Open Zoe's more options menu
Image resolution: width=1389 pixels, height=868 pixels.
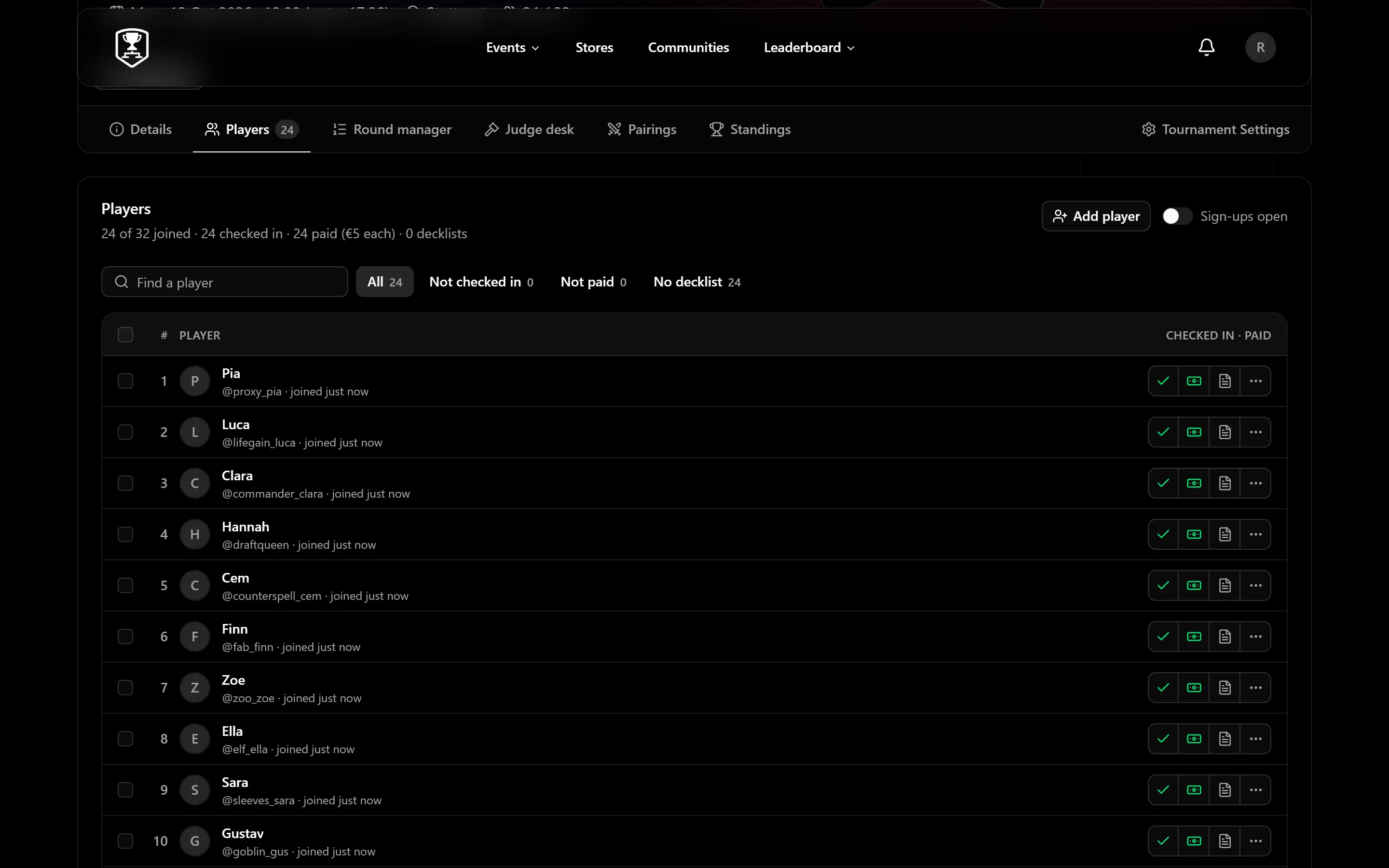click(1256, 688)
